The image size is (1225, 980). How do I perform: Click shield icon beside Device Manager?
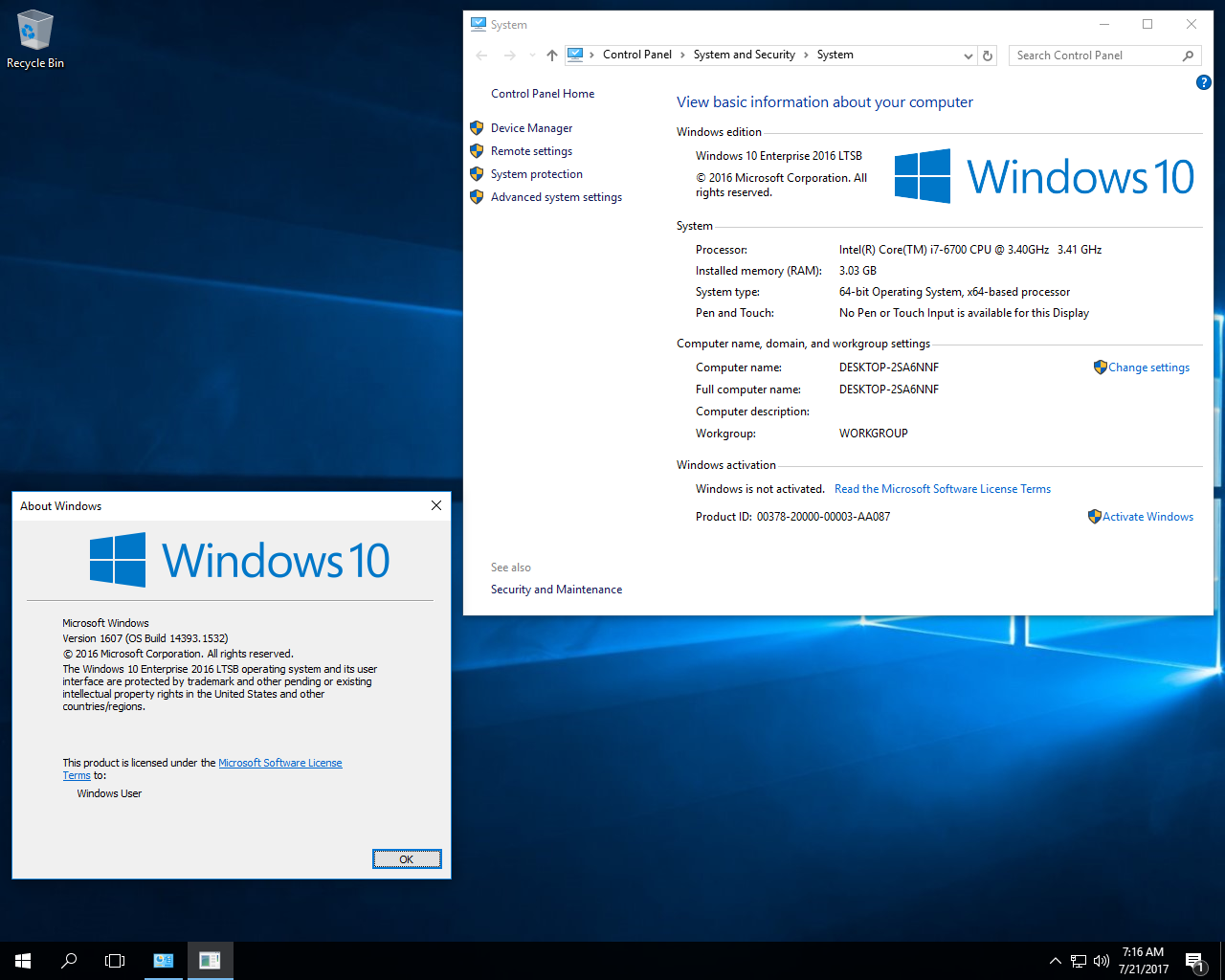click(477, 127)
